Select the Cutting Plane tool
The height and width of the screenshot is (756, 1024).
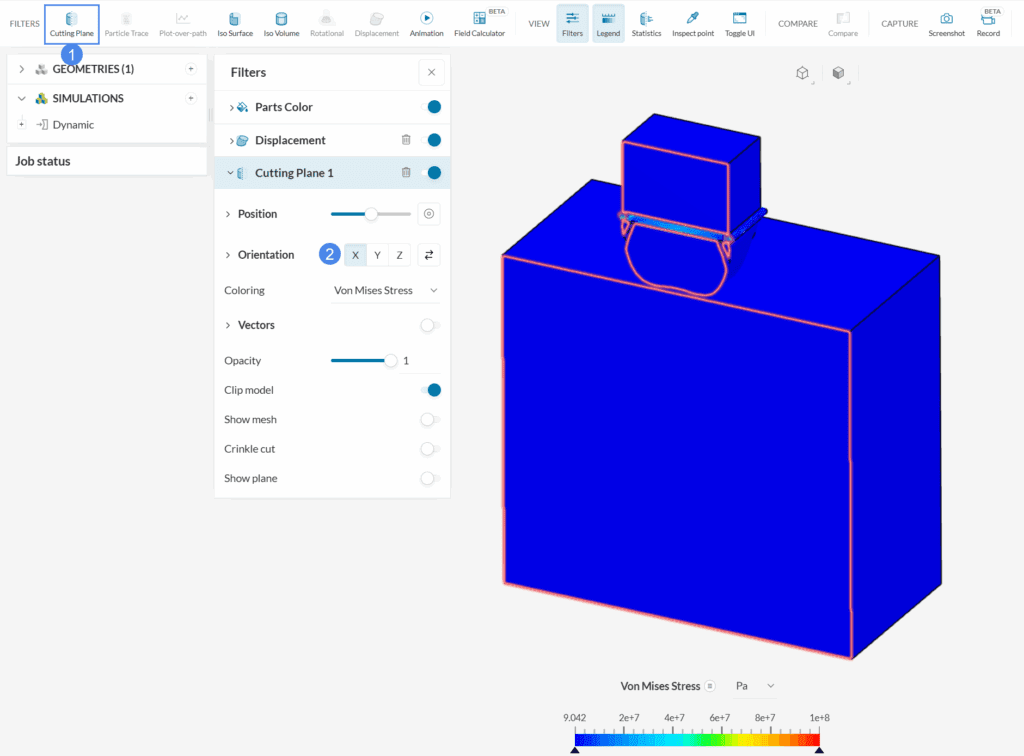click(x=71, y=22)
